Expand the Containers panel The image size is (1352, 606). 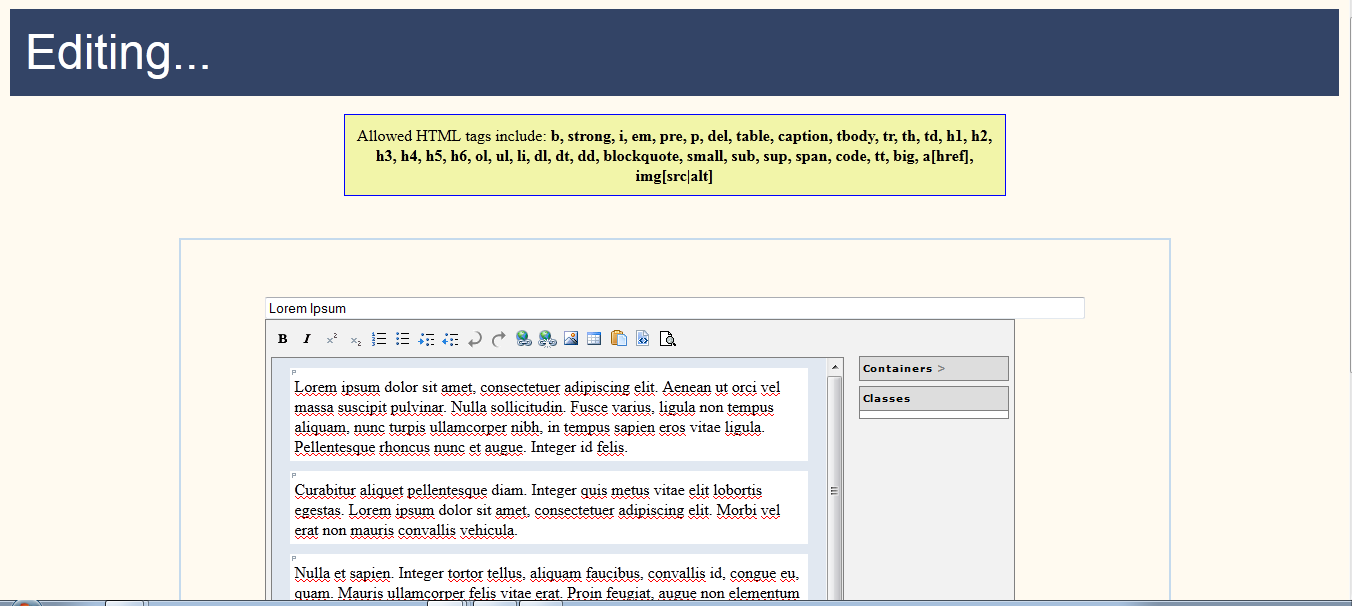tap(932, 368)
